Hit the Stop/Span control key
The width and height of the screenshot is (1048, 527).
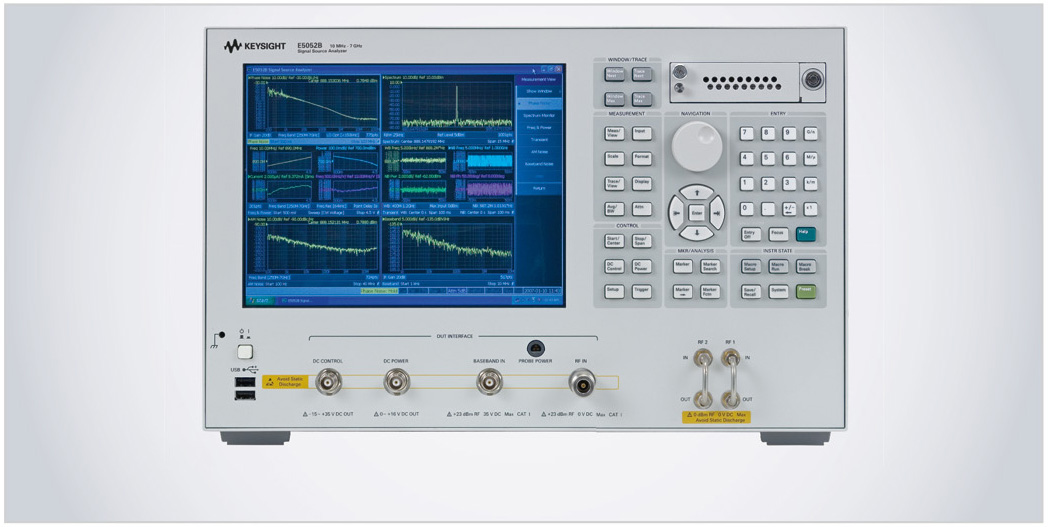tap(642, 241)
